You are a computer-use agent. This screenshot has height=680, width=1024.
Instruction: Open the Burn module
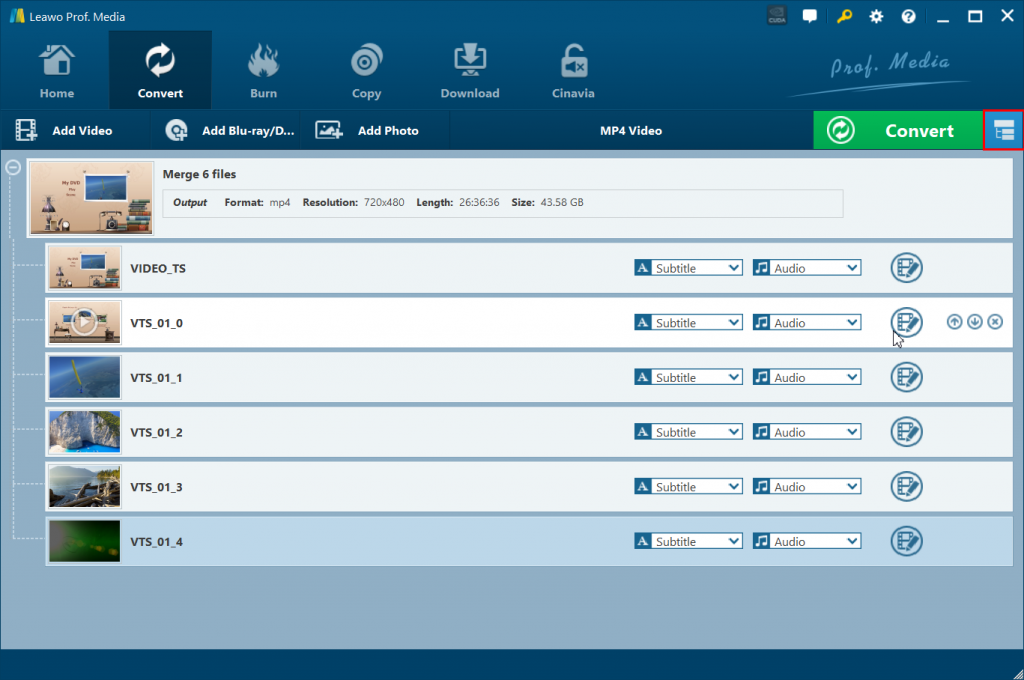(263, 71)
